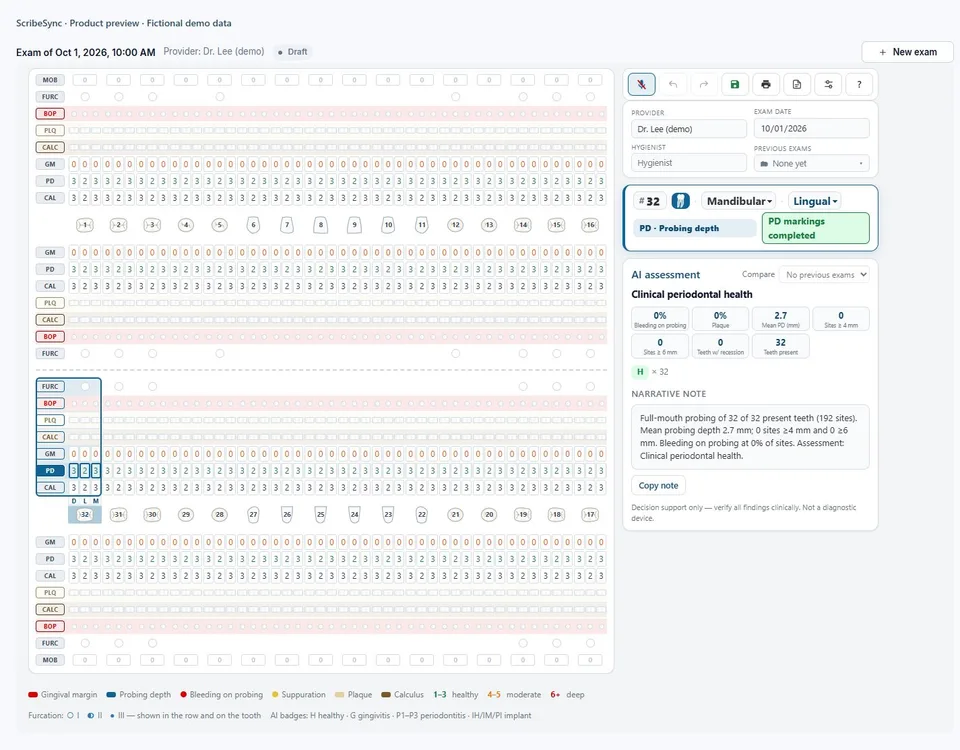Select CALC label inside the tooth 32 selection box
This screenshot has height=750, width=960.
click(50, 437)
